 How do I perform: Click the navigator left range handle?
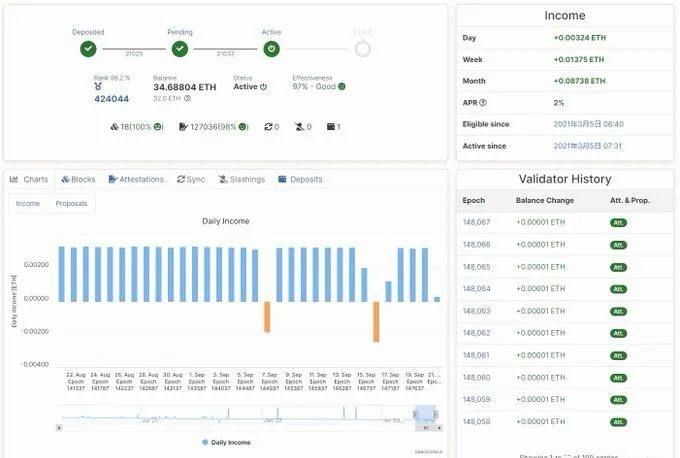tap(415, 415)
